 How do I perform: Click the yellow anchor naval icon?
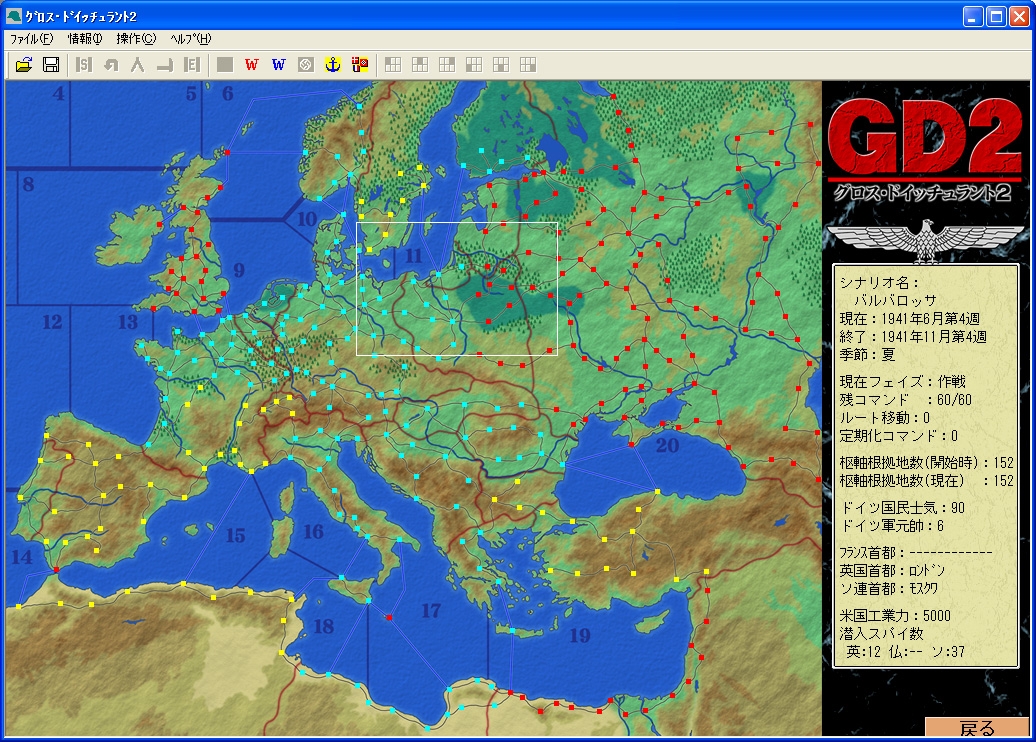(333, 65)
